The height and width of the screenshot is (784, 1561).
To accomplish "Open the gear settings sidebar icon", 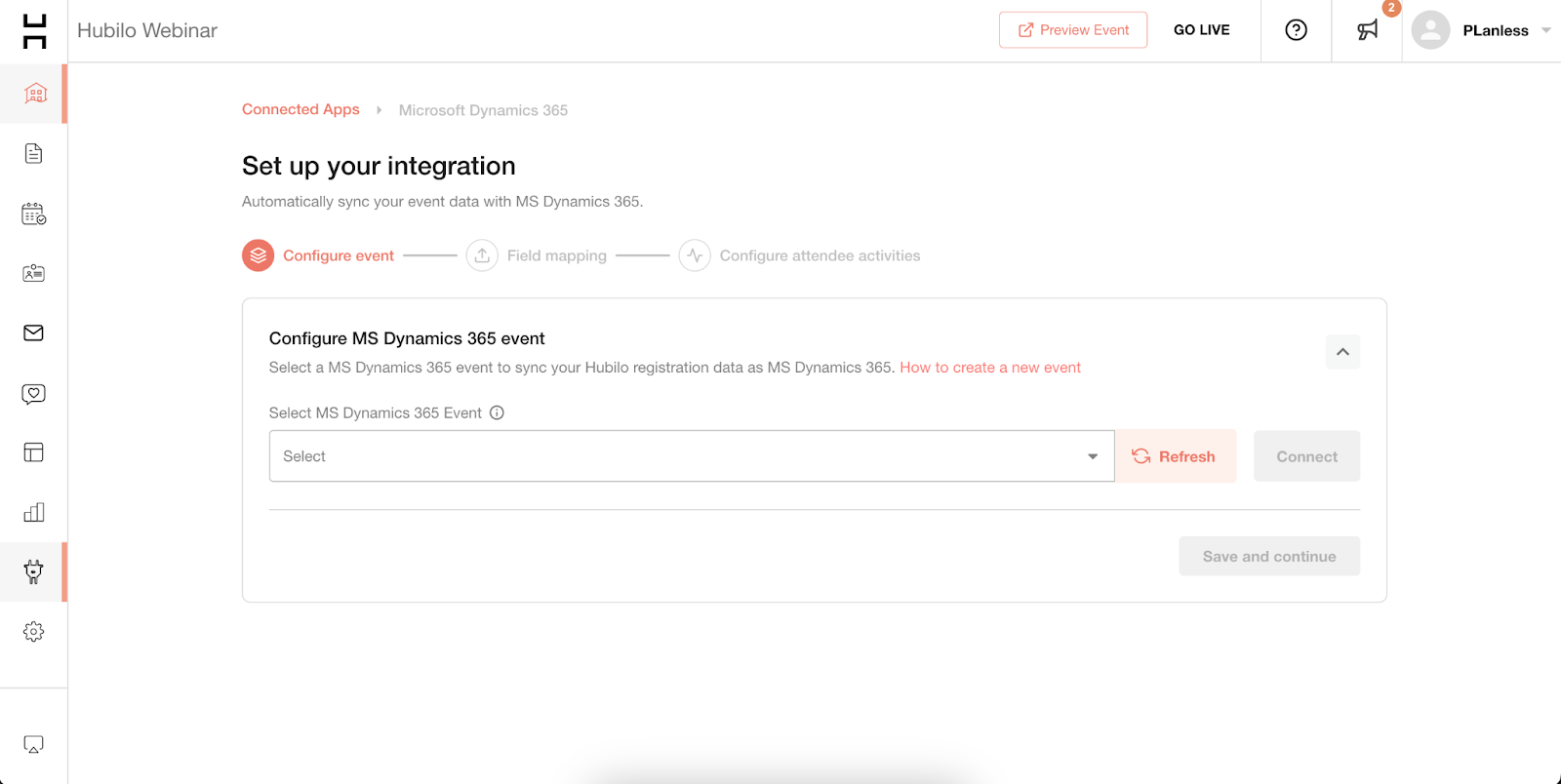I will point(33,632).
